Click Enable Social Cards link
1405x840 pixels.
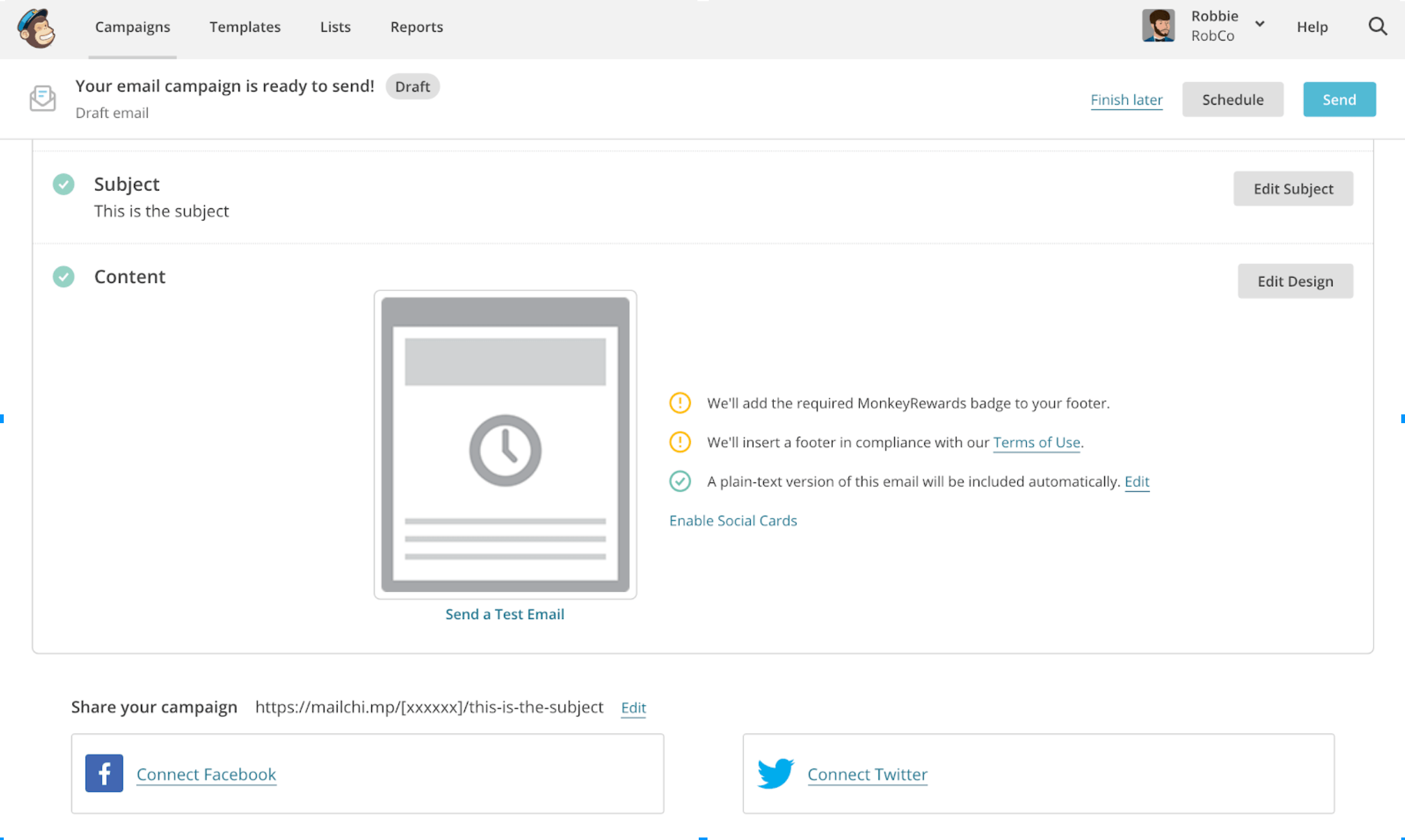733,521
